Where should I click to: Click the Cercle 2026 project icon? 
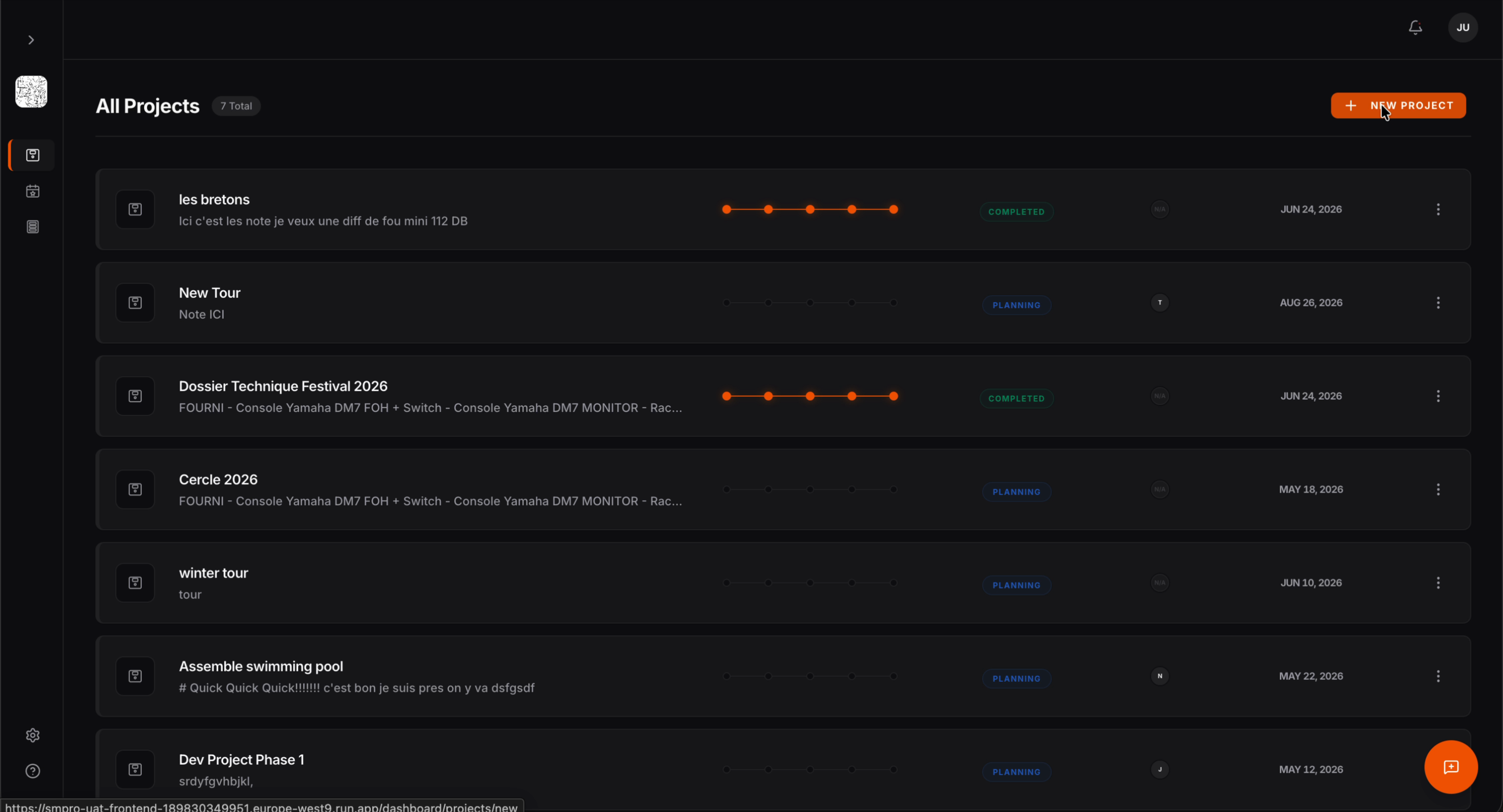135,489
